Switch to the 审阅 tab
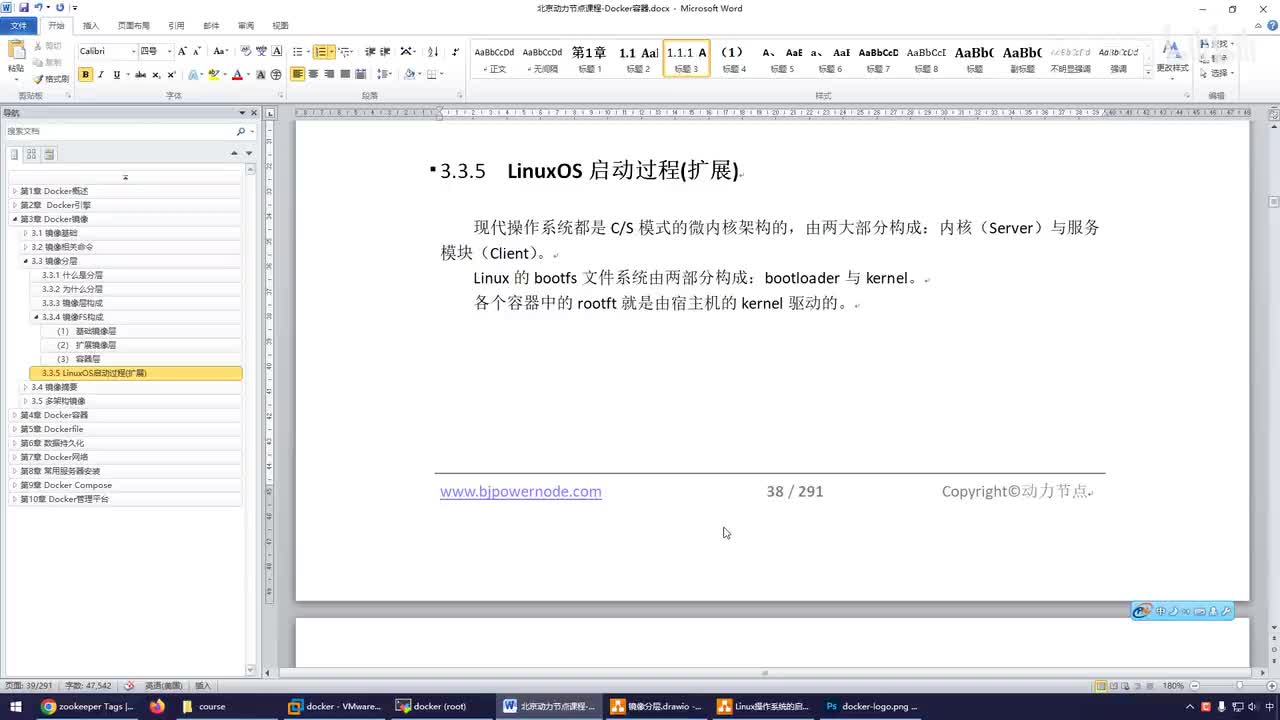Image resolution: width=1280 pixels, height=720 pixels. (246, 25)
